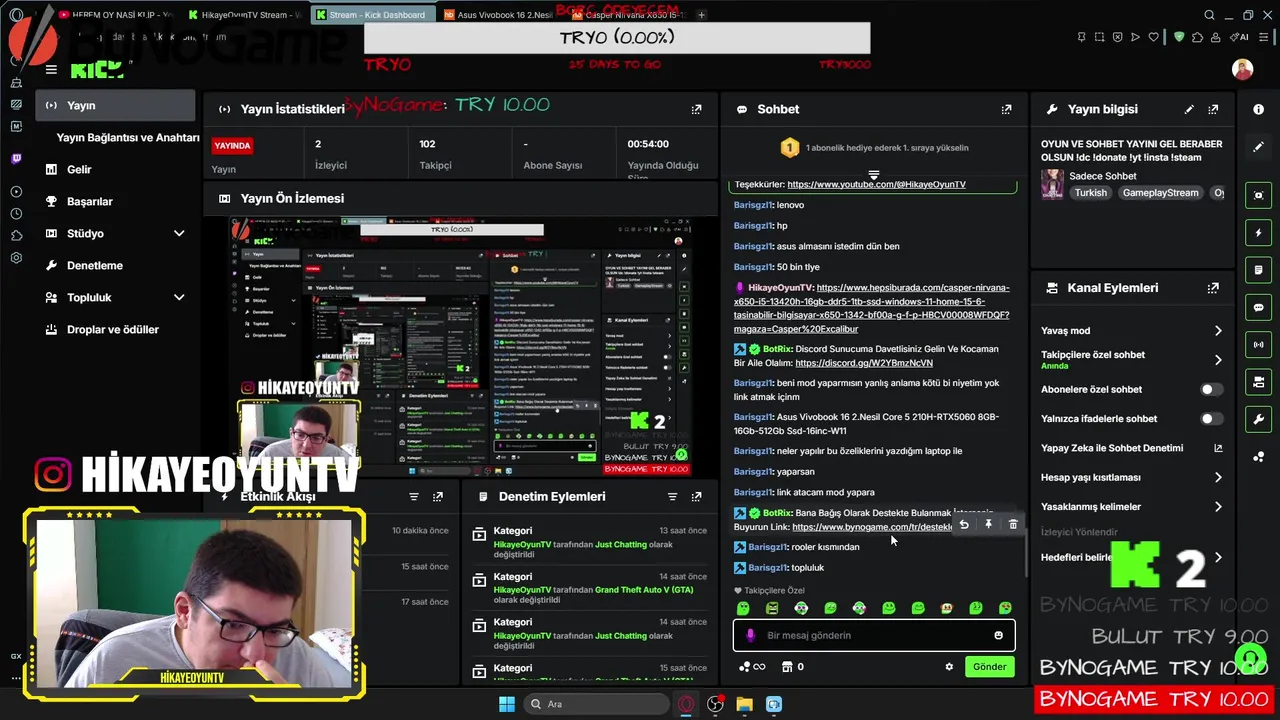Open the shop icon showing 0

(793, 667)
